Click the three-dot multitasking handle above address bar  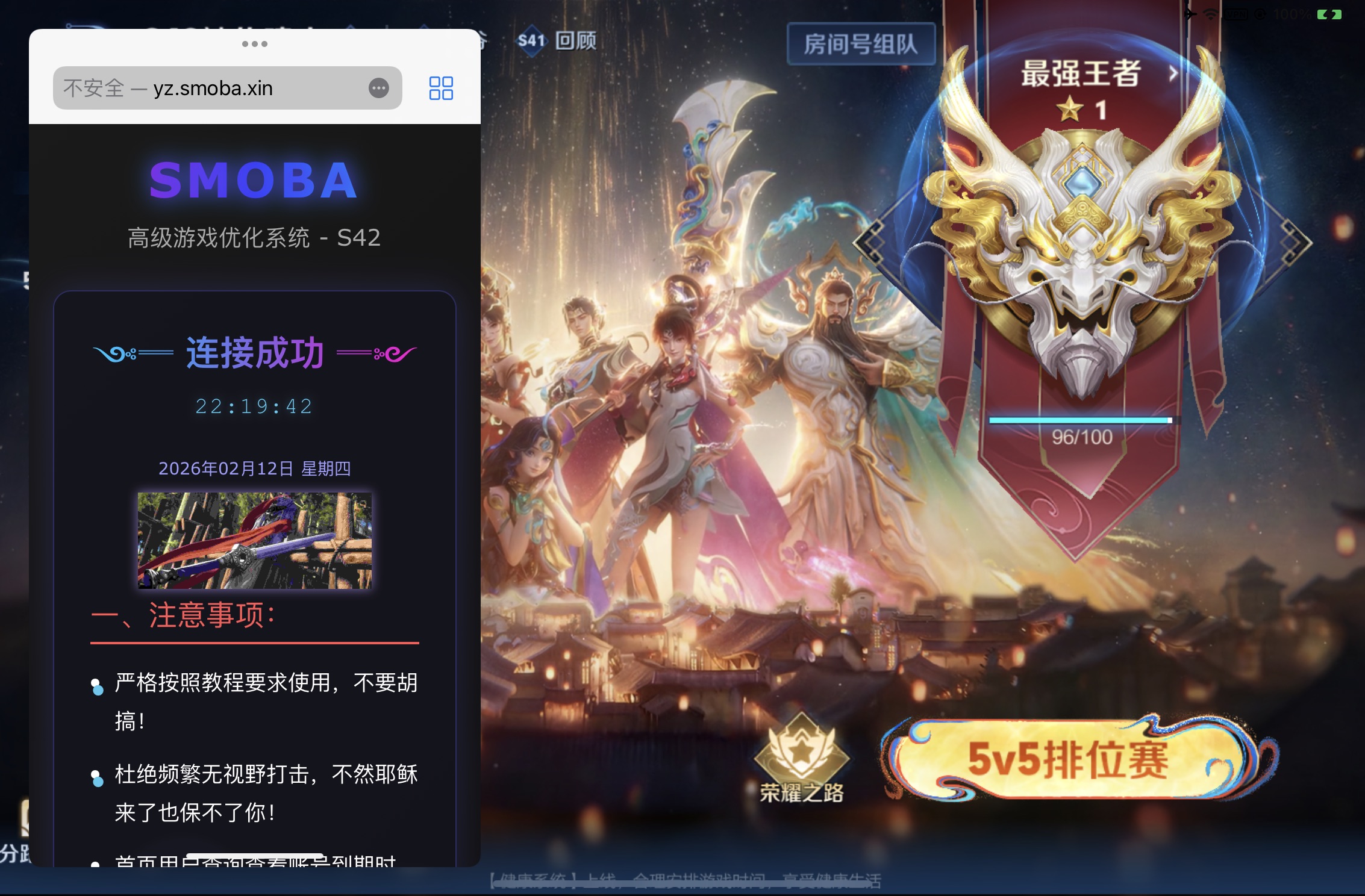point(255,44)
